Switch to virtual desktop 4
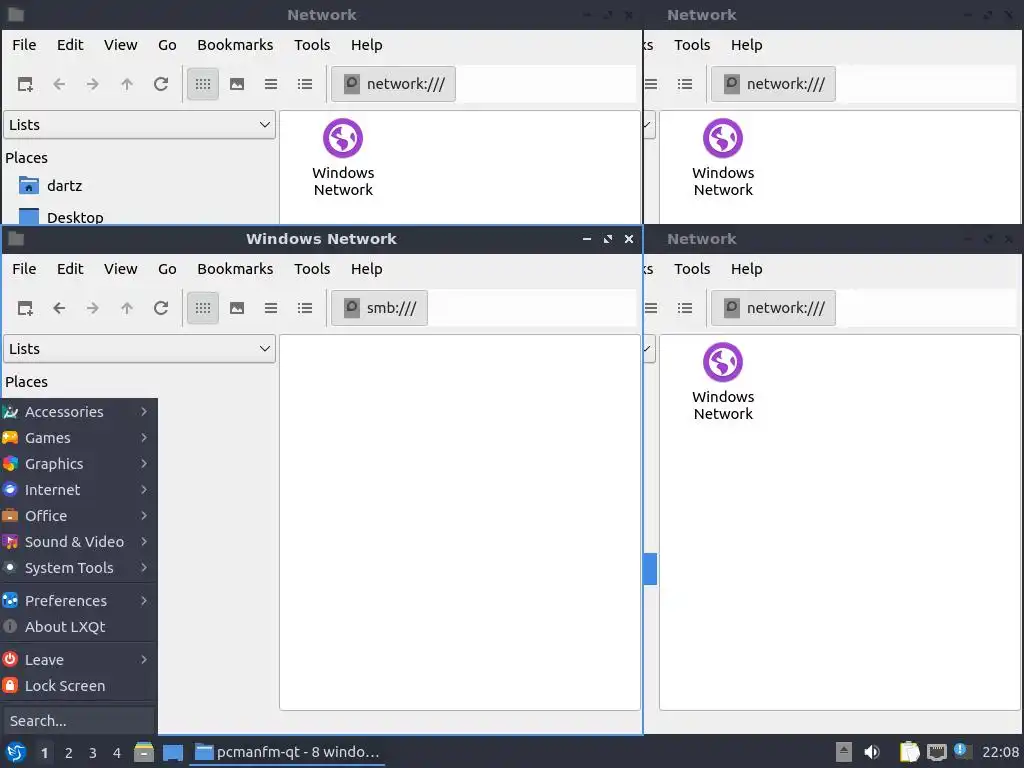 (x=117, y=753)
